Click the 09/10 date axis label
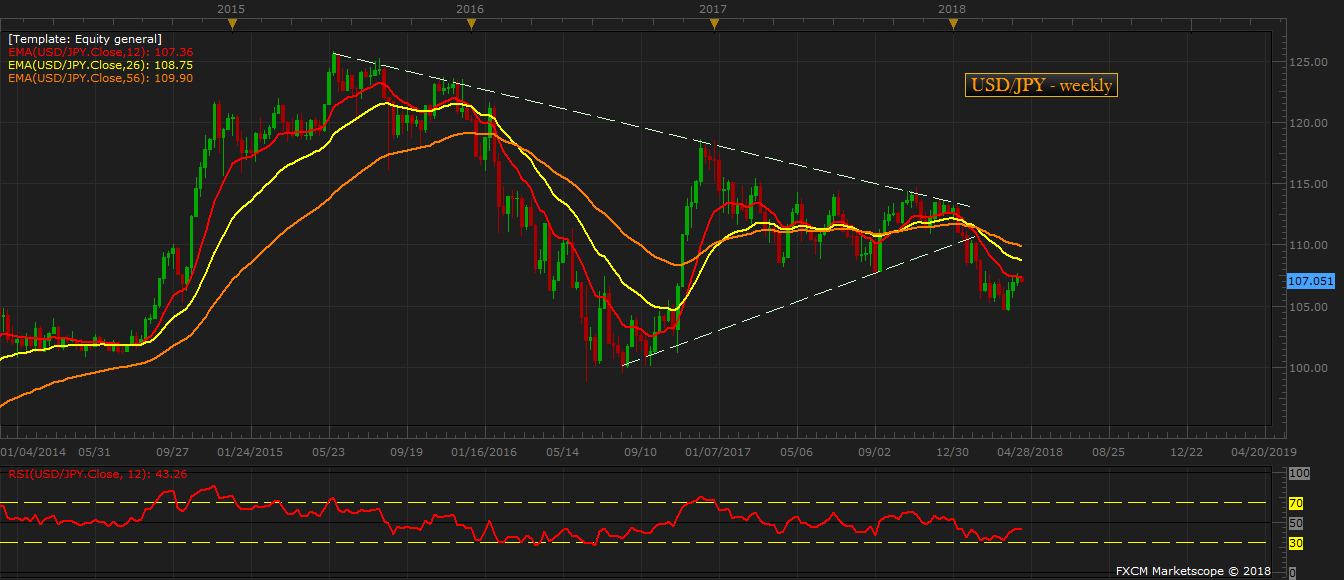1344x580 pixels. pos(641,452)
